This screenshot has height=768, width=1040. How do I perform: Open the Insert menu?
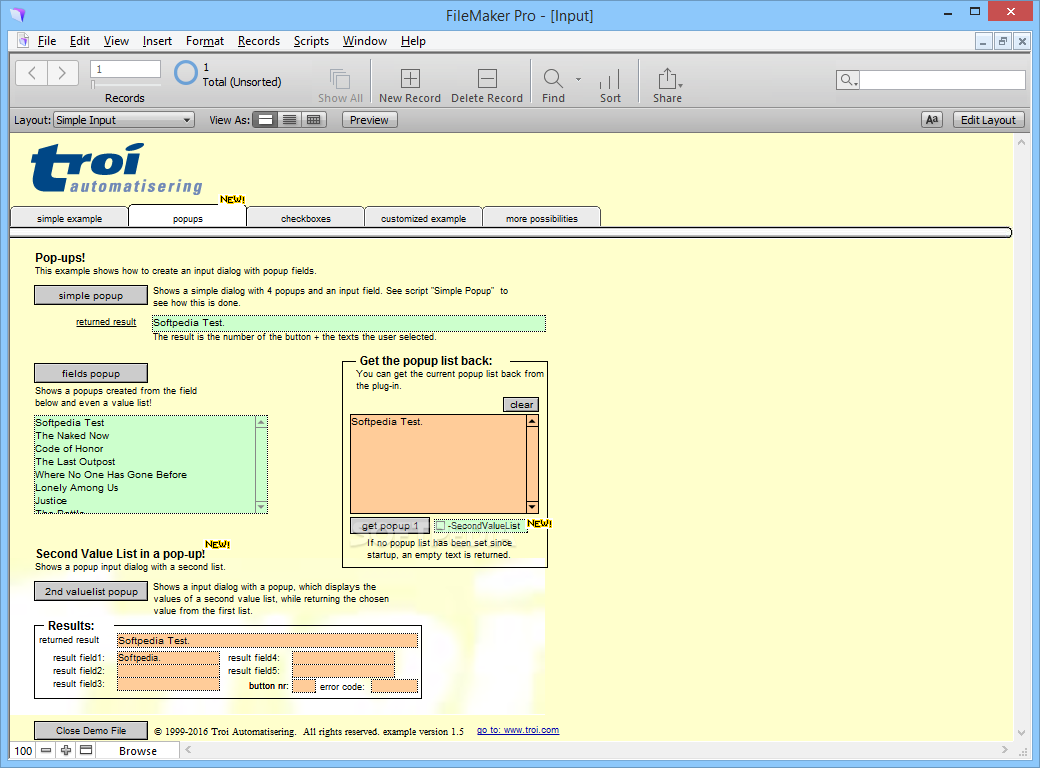pos(157,41)
